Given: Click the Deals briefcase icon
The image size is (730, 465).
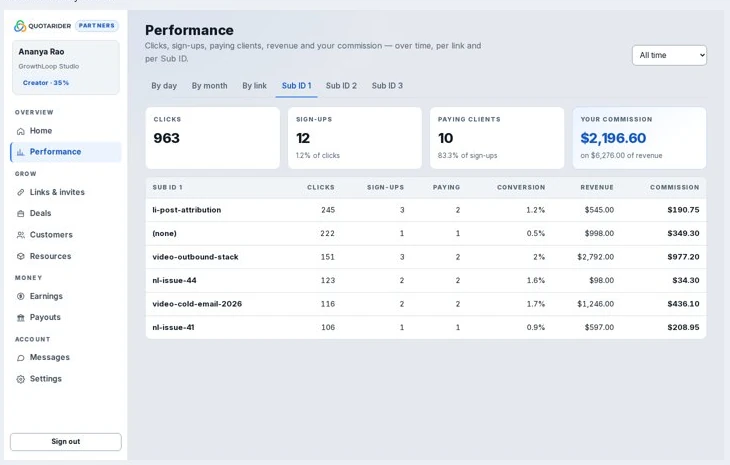Looking at the screenshot, I should coord(20,214).
